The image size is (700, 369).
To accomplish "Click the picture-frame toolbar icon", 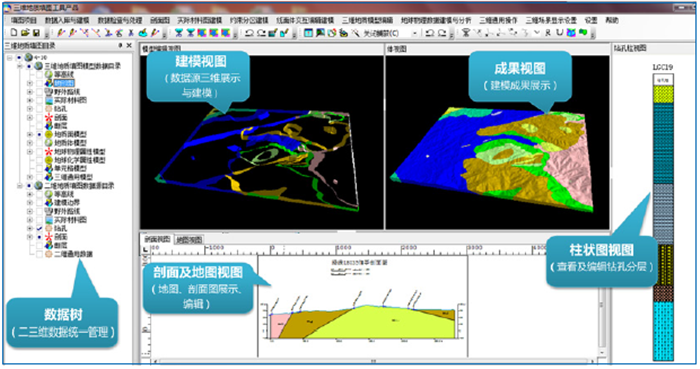I will point(320,33).
